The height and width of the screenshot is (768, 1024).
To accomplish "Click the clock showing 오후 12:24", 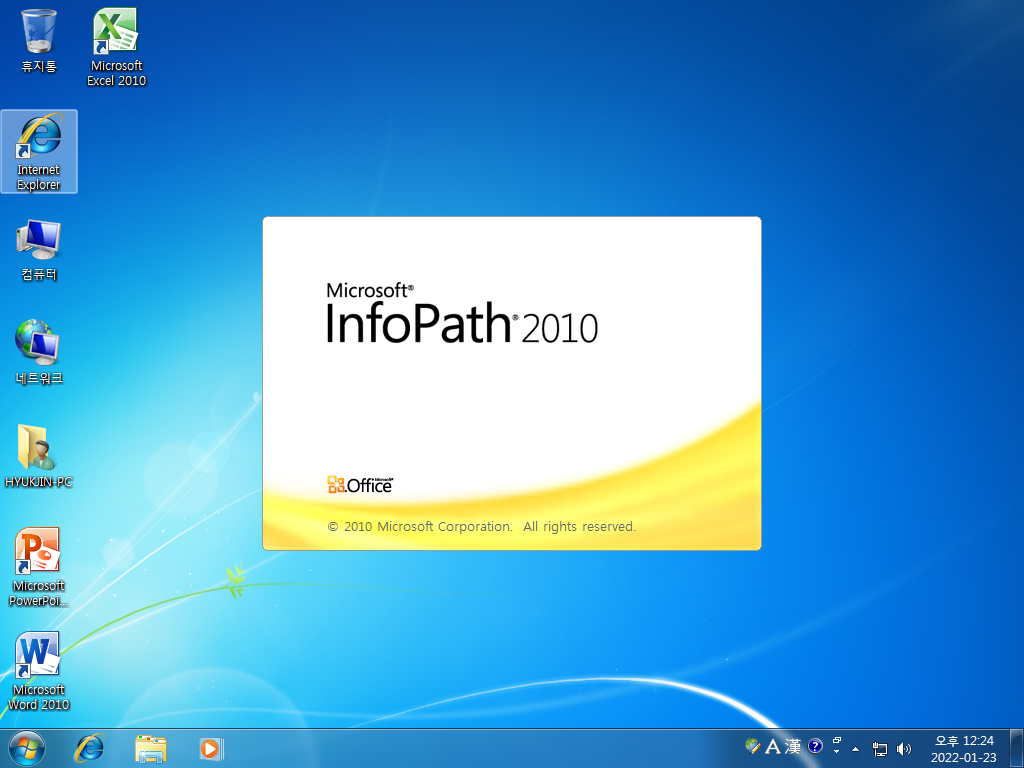I will click(963, 749).
